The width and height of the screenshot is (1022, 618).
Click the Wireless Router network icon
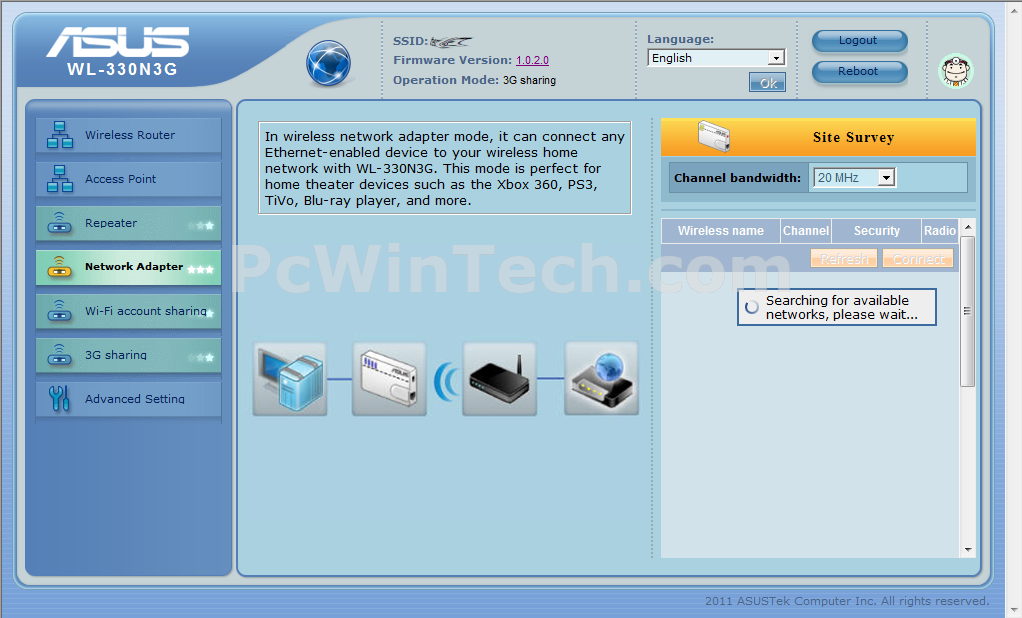pyautogui.click(x=60, y=134)
